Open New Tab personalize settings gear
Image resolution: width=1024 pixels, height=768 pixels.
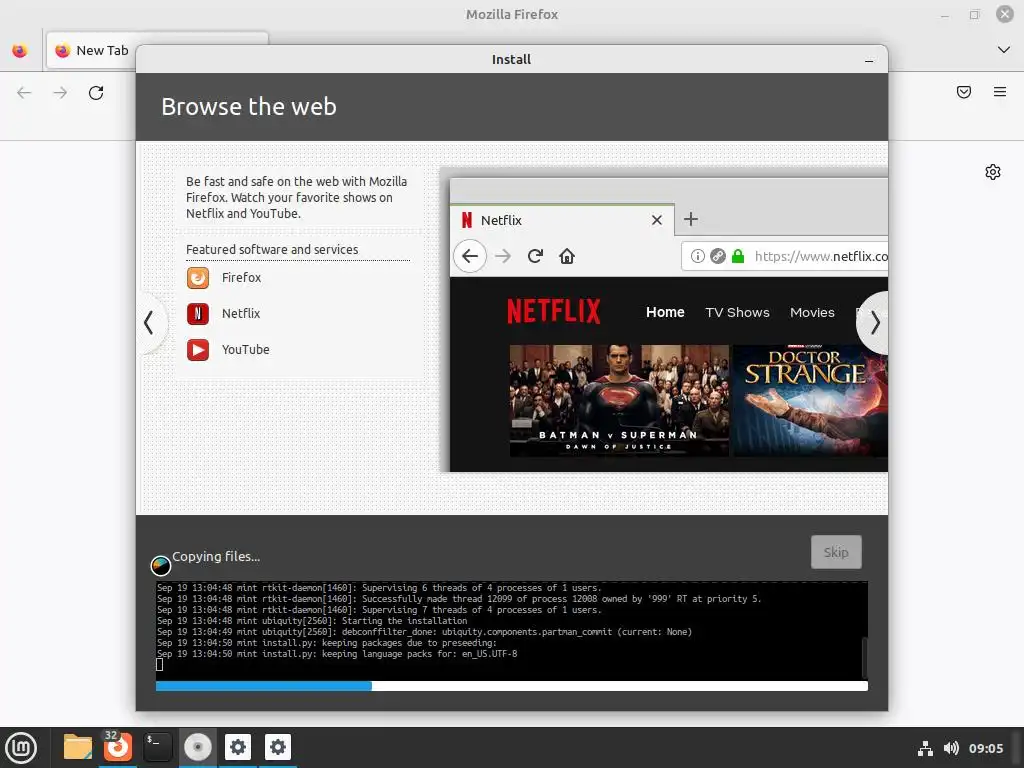tap(993, 172)
